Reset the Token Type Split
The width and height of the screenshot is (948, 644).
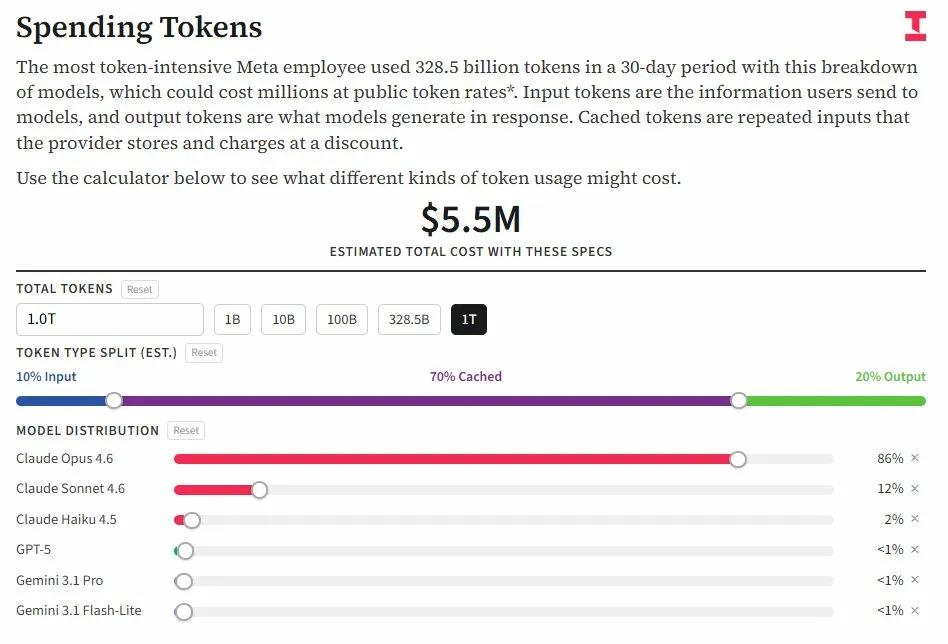[x=204, y=352]
